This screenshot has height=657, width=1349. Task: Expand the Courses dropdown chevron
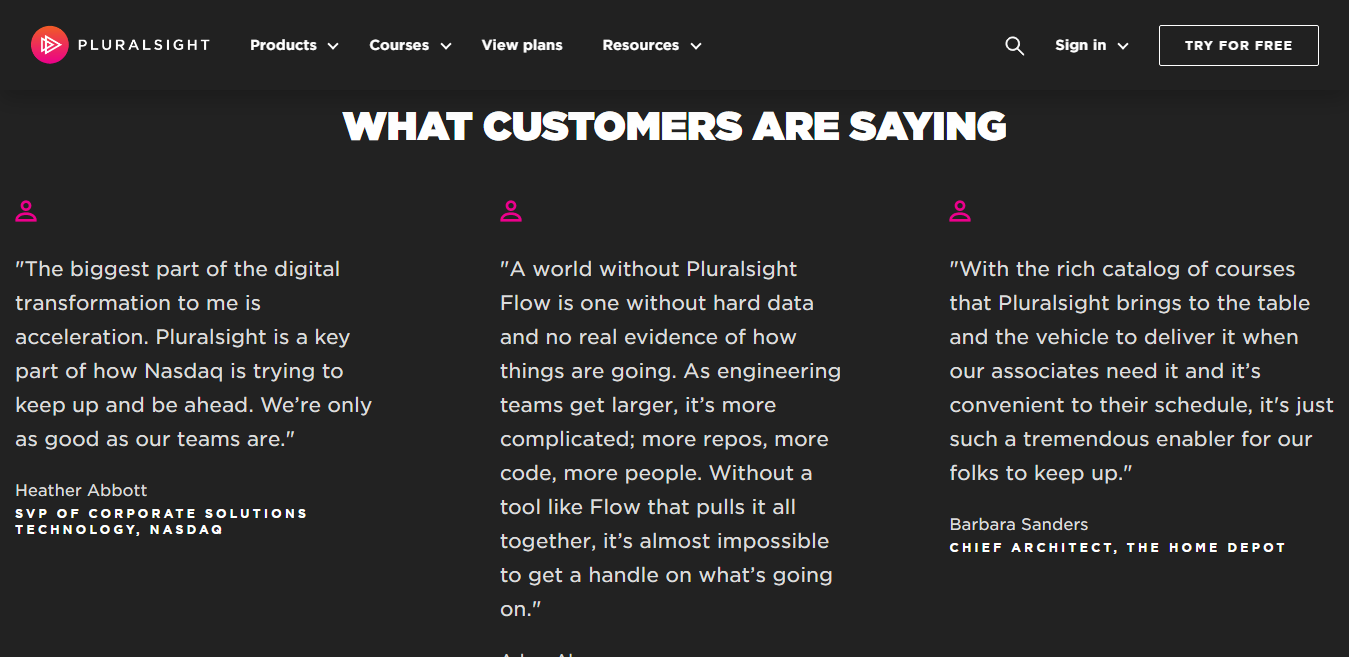(x=446, y=46)
